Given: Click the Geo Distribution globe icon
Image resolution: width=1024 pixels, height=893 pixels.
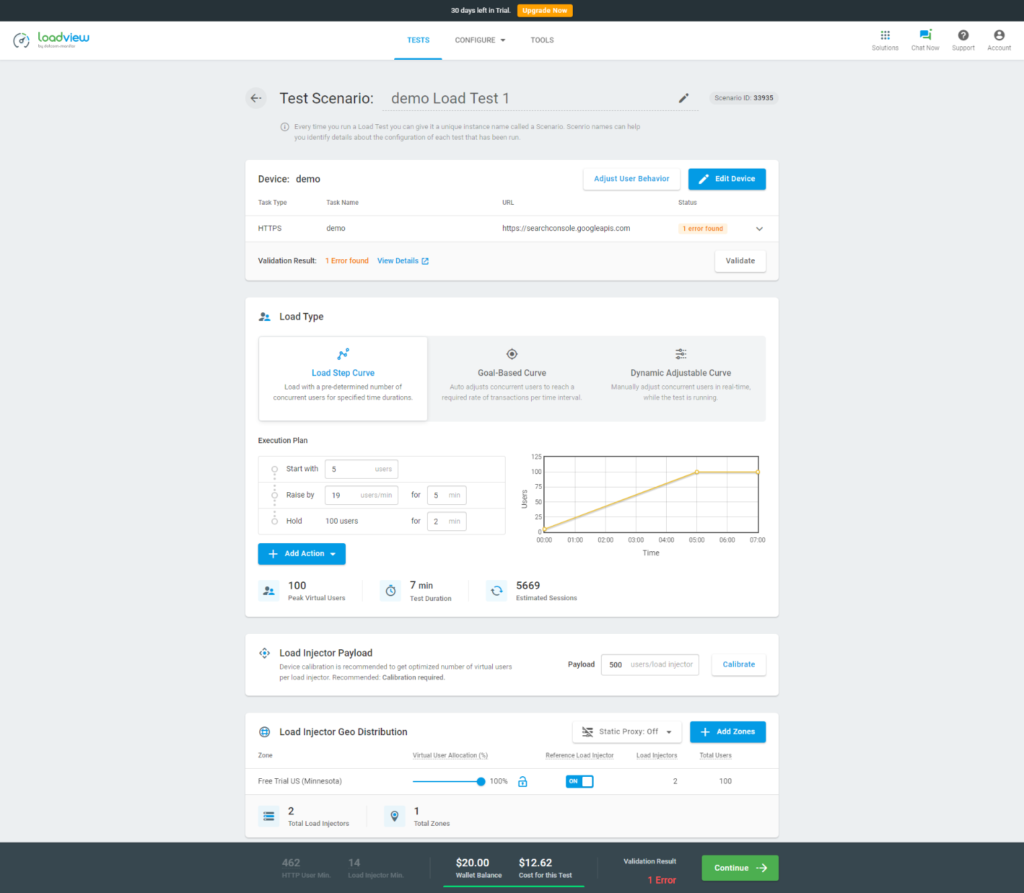Looking at the screenshot, I should (x=264, y=732).
